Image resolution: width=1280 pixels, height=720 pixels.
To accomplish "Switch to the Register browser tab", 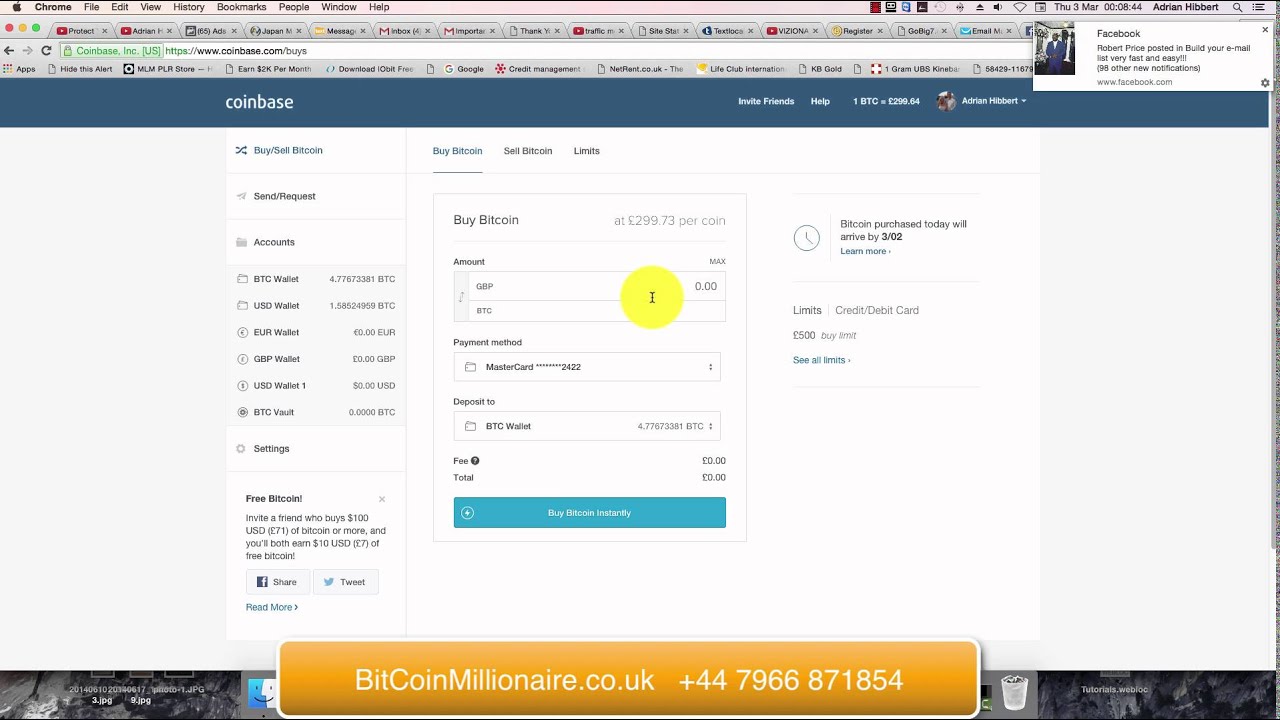I will pyautogui.click(x=860, y=31).
